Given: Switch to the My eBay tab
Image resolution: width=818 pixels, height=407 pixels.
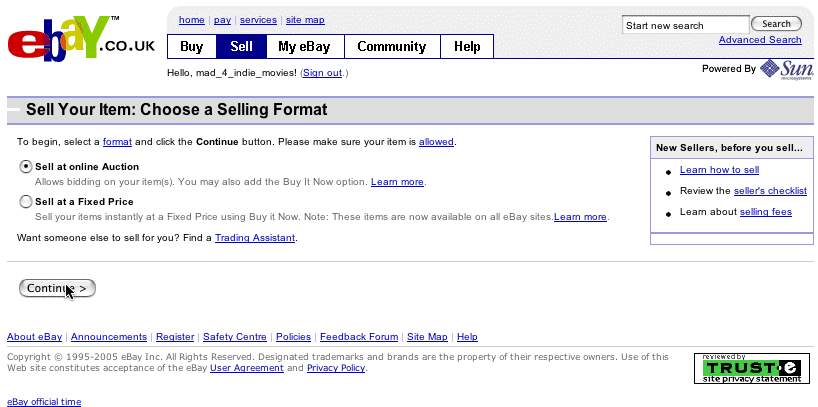Looking at the screenshot, I should click(x=305, y=47).
